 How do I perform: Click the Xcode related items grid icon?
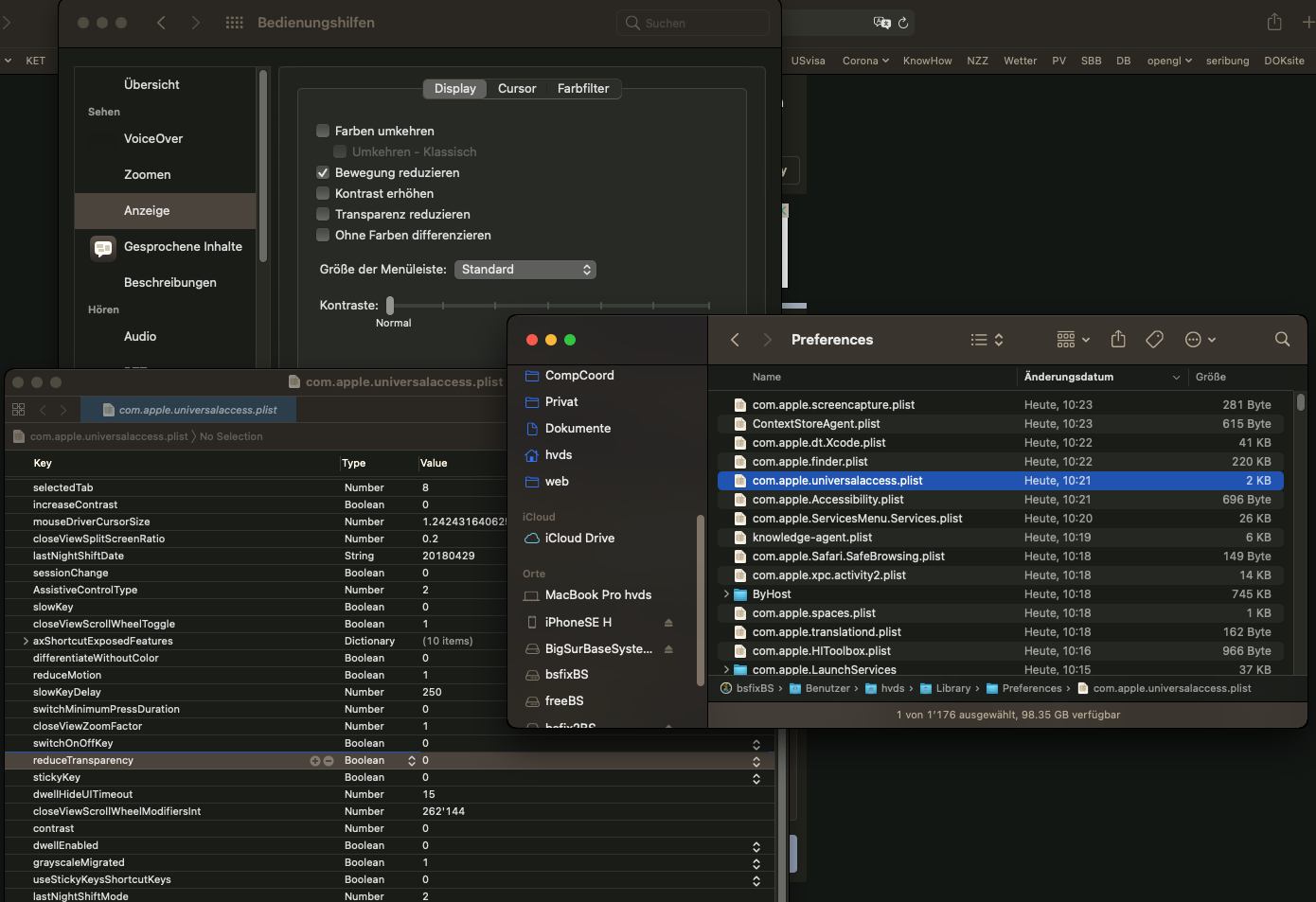[x=18, y=410]
